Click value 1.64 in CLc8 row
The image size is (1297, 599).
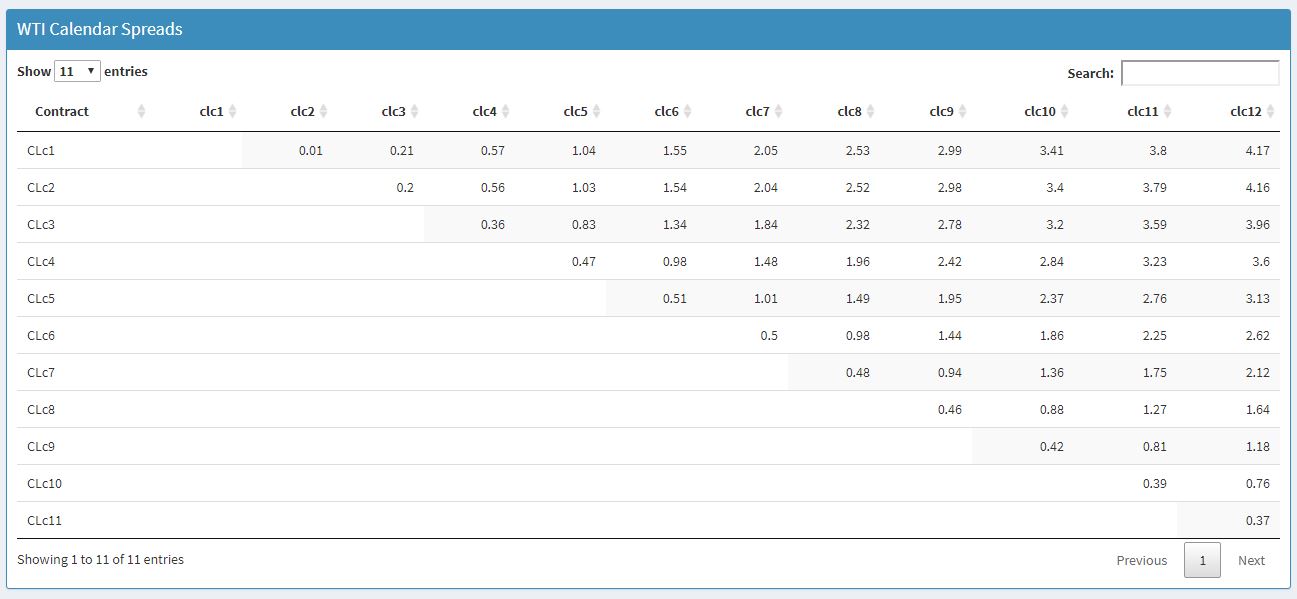coord(1258,409)
